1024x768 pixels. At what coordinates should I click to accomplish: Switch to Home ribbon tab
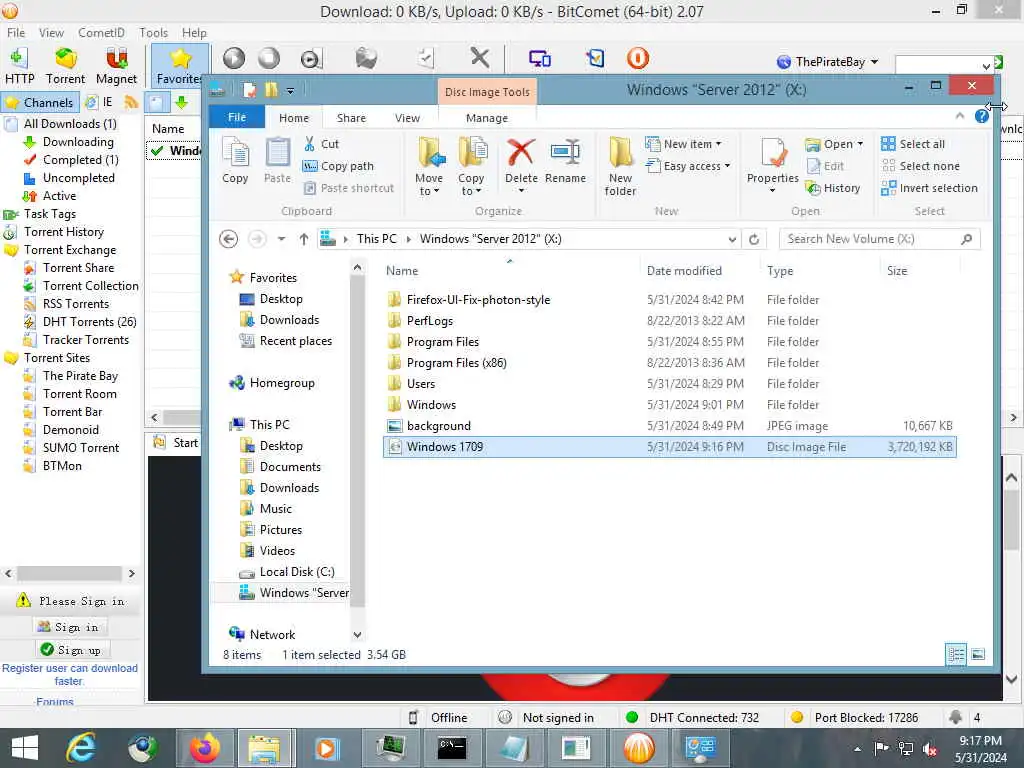coord(294,118)
